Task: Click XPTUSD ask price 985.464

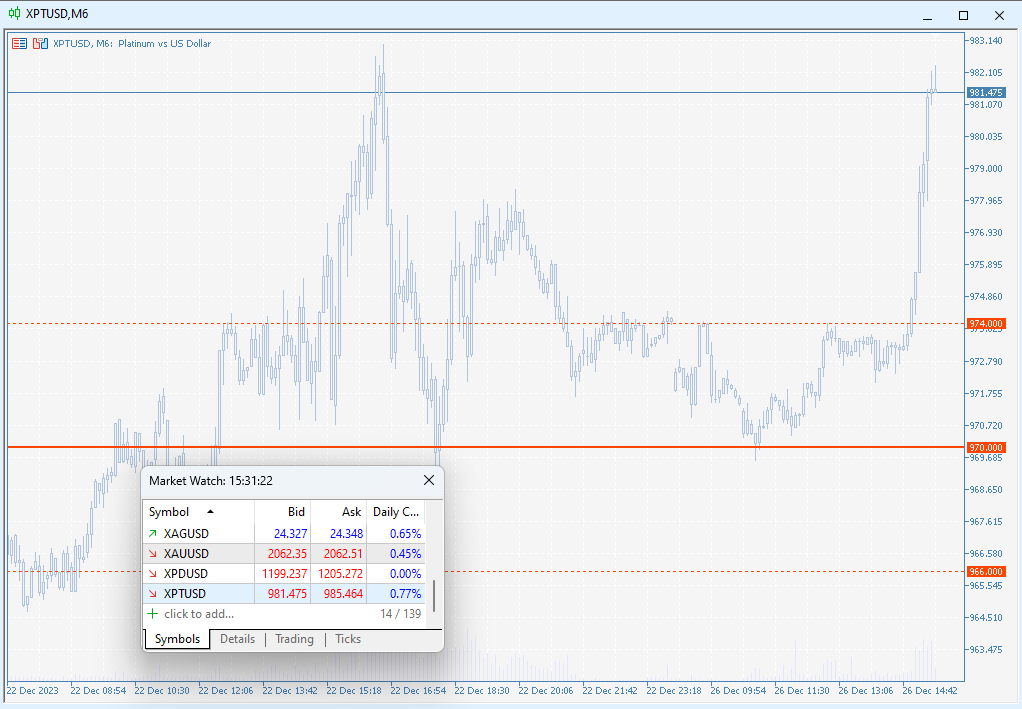Action: [343, 594]
